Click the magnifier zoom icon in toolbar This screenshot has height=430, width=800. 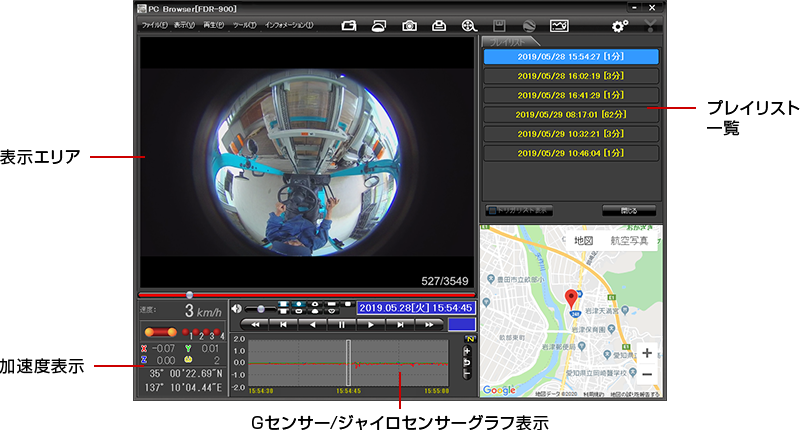pyautogui.click(x=469, y=25)
